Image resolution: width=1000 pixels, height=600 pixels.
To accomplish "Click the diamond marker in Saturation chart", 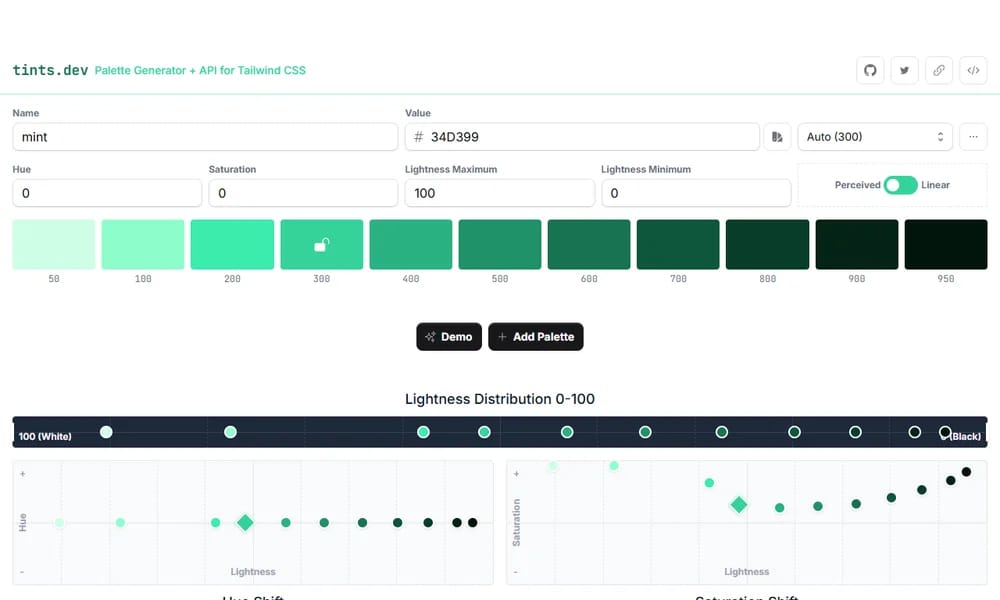I will (x=739, y=505).
